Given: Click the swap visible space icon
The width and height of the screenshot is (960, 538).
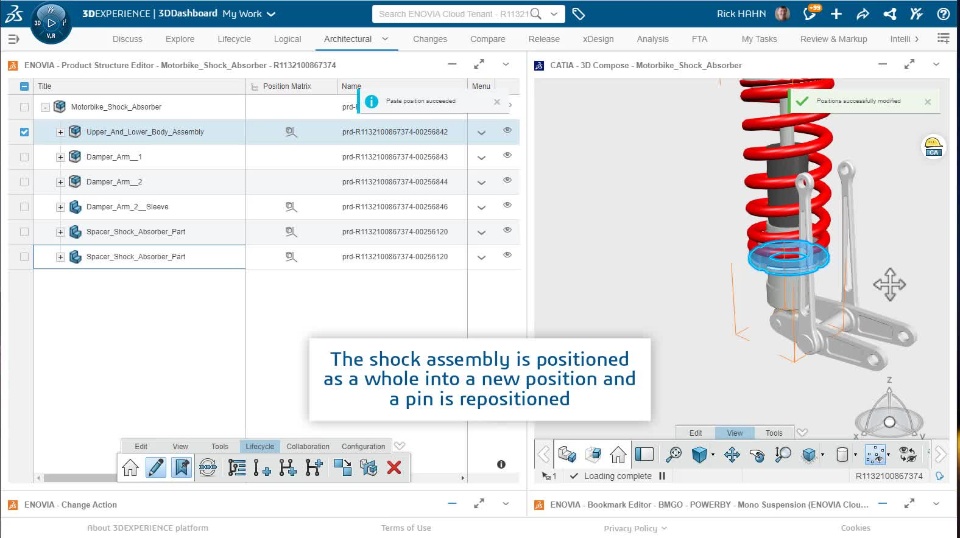Looking at the screenshot, I should pyautogui.click(x=907, y=454).
